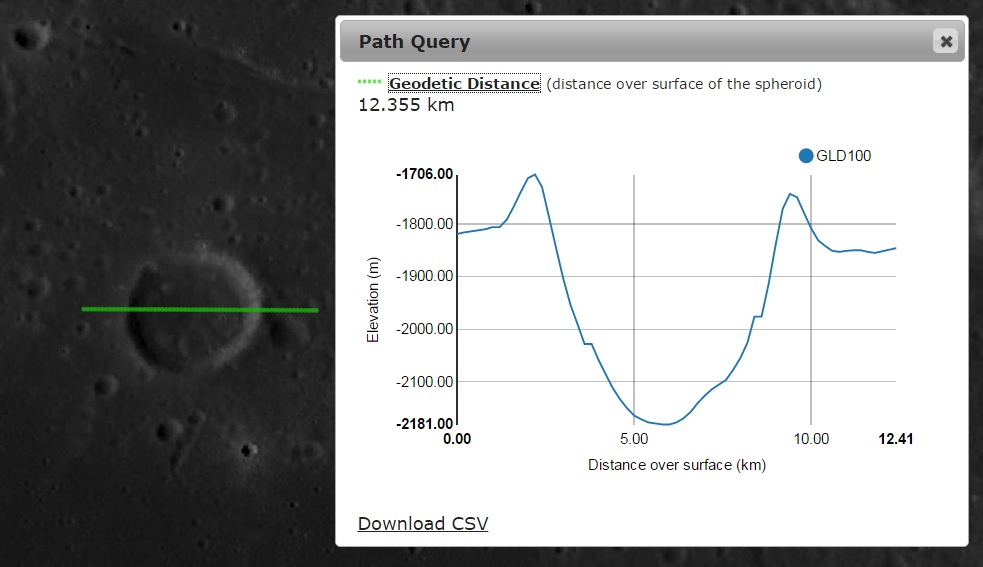Click the 5.00 x-axis tick label
Viewport: 983px width, 567px height.
pos(634,439)
